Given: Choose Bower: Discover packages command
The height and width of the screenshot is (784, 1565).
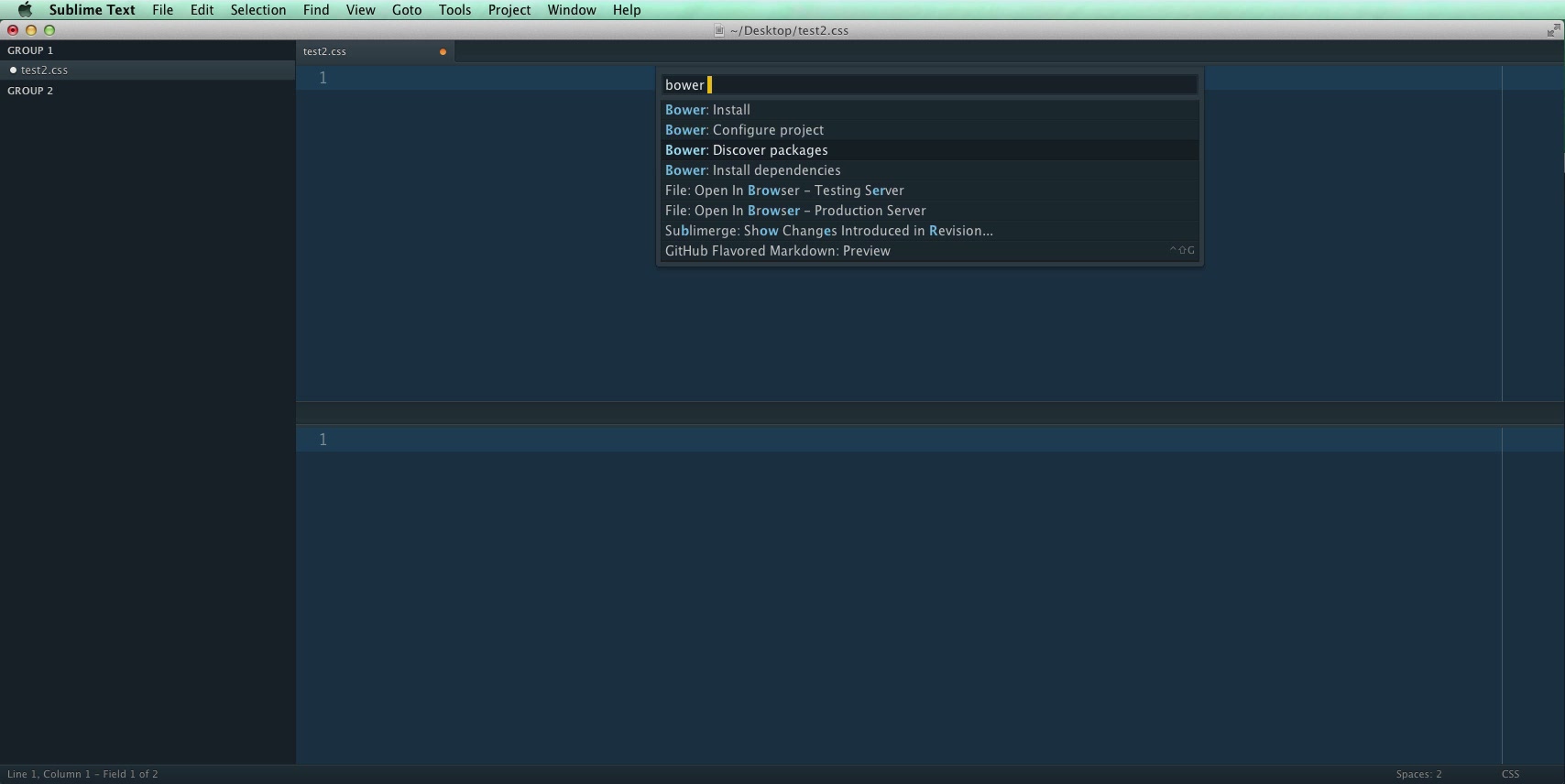Looking at the screenshot, I should [x=929, y=150].
